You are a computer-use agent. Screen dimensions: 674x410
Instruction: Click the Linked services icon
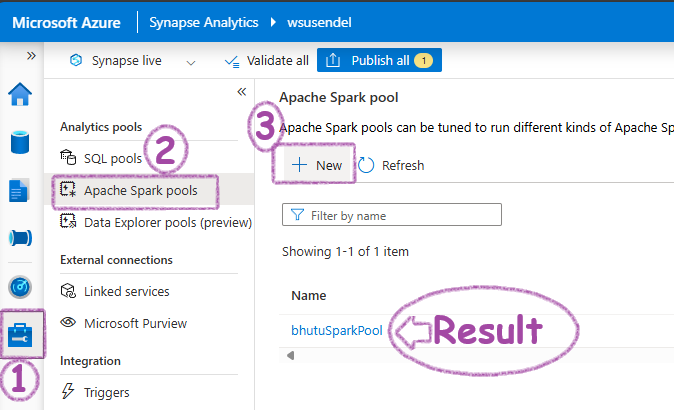[68, 291]
